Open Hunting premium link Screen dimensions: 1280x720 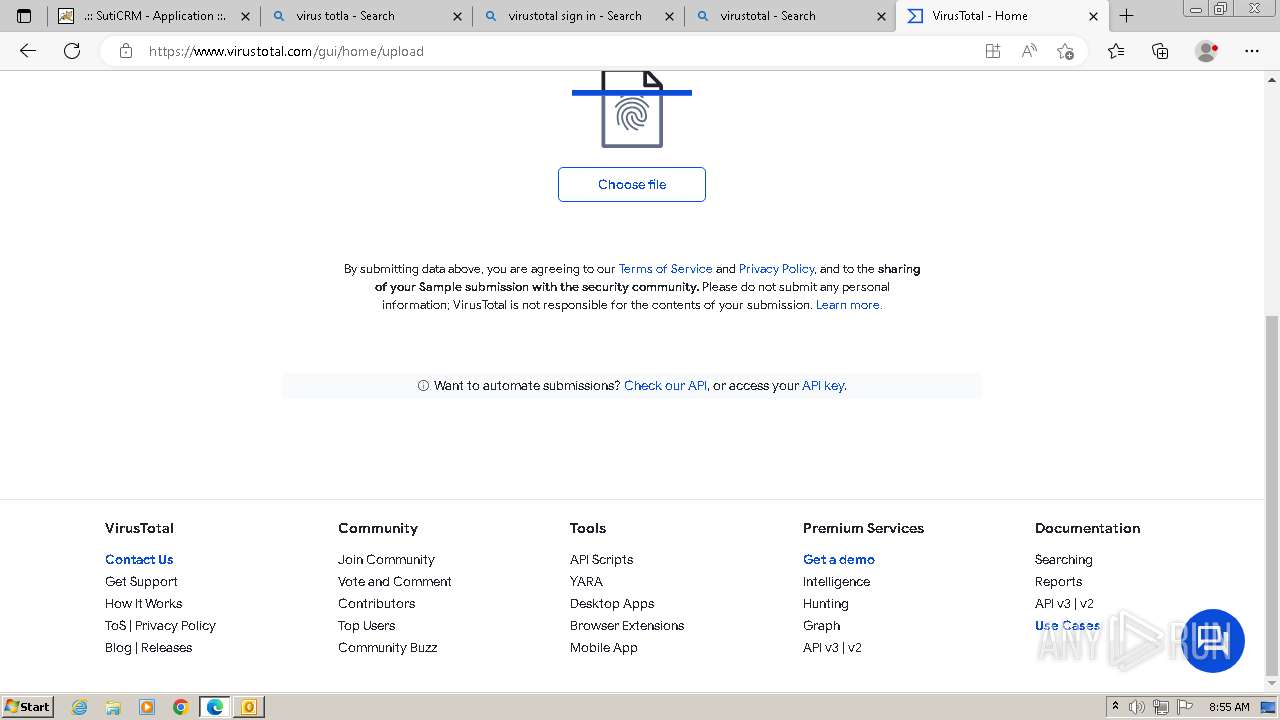point(825,603)
